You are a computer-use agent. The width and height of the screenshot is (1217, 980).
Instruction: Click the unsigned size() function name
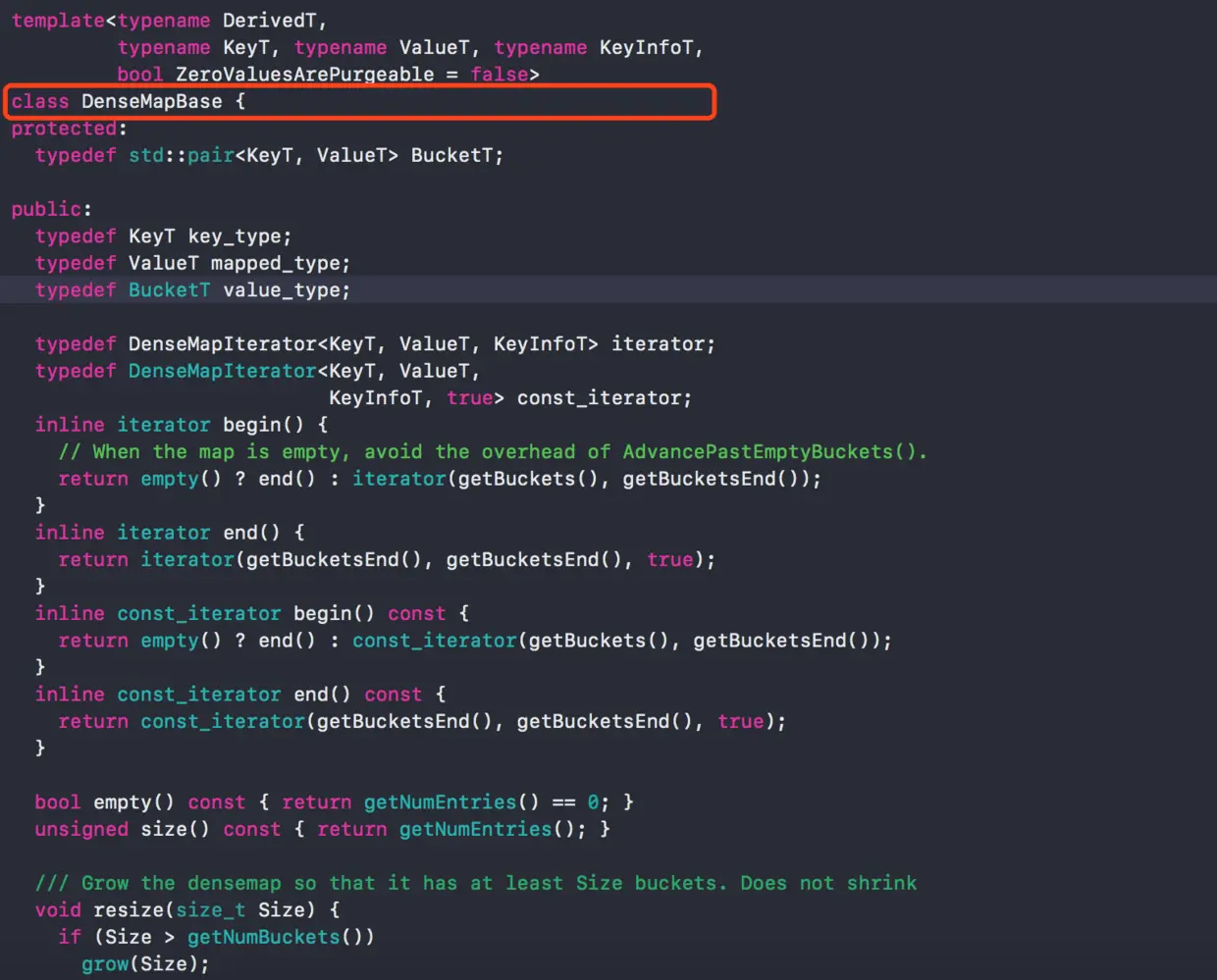tap(163, 829)
